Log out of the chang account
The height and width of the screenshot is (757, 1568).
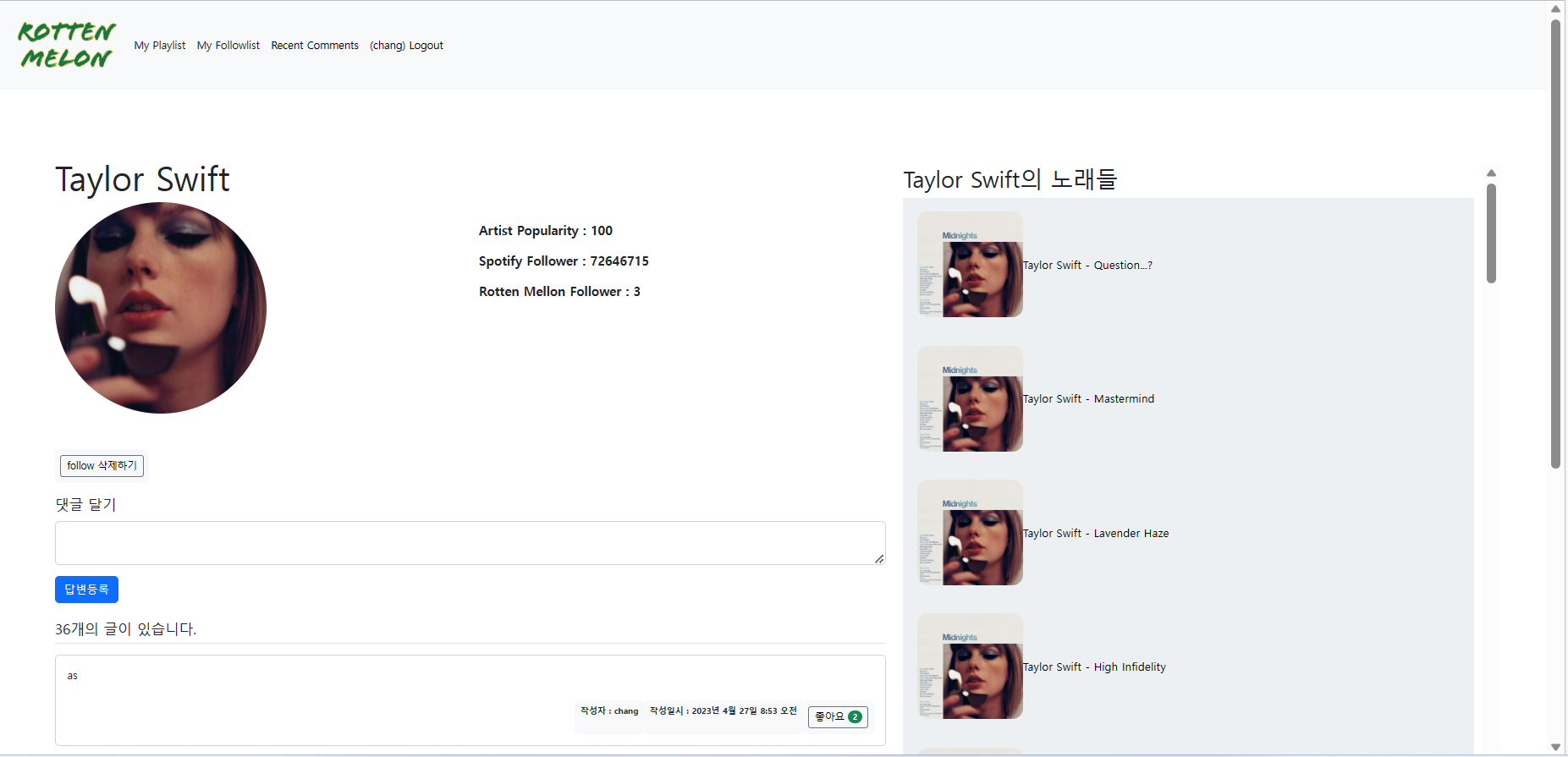pos(406,46)
